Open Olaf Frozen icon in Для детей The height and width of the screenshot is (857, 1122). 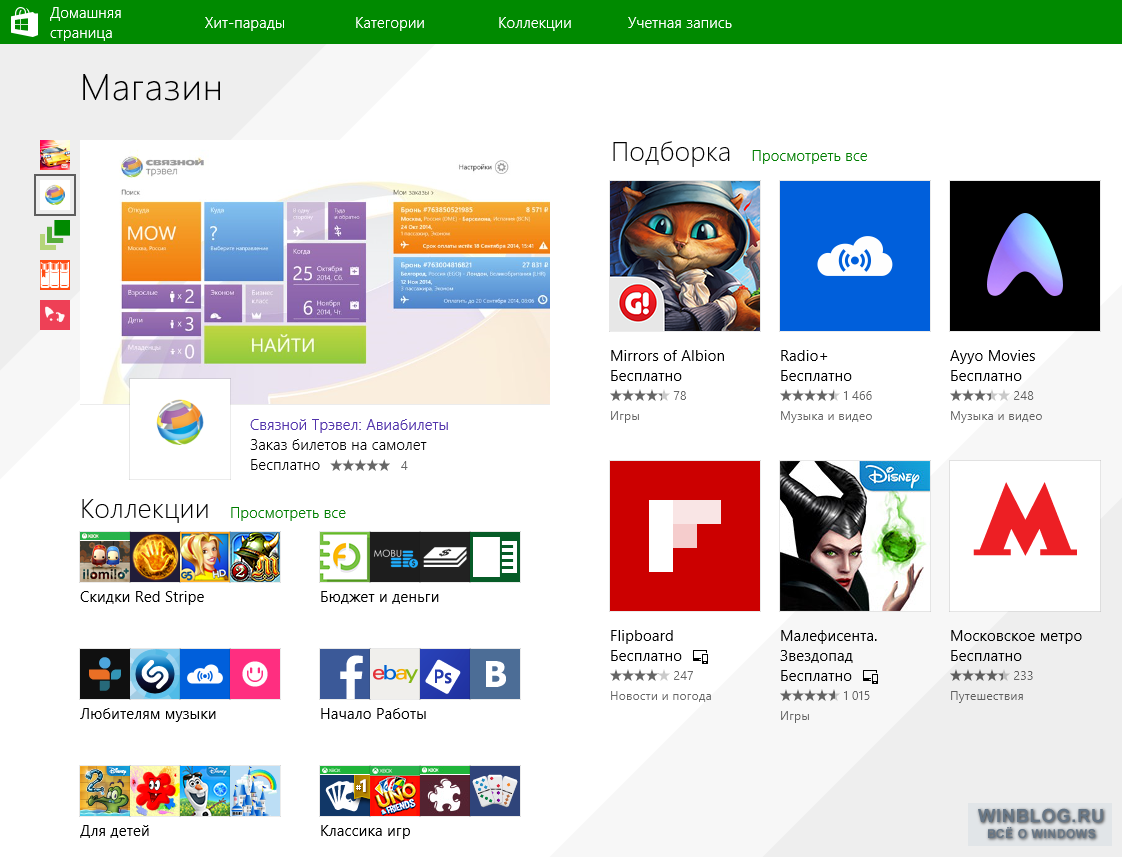(205, 790)
